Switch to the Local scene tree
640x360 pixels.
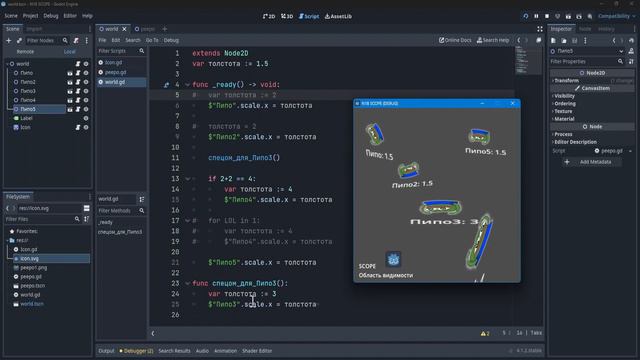[69, 52]
